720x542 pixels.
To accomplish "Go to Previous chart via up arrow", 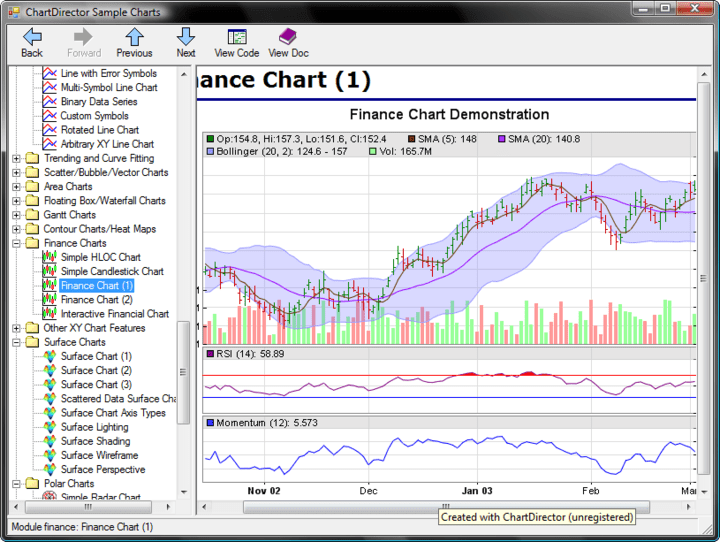I will tap(135, 36).
